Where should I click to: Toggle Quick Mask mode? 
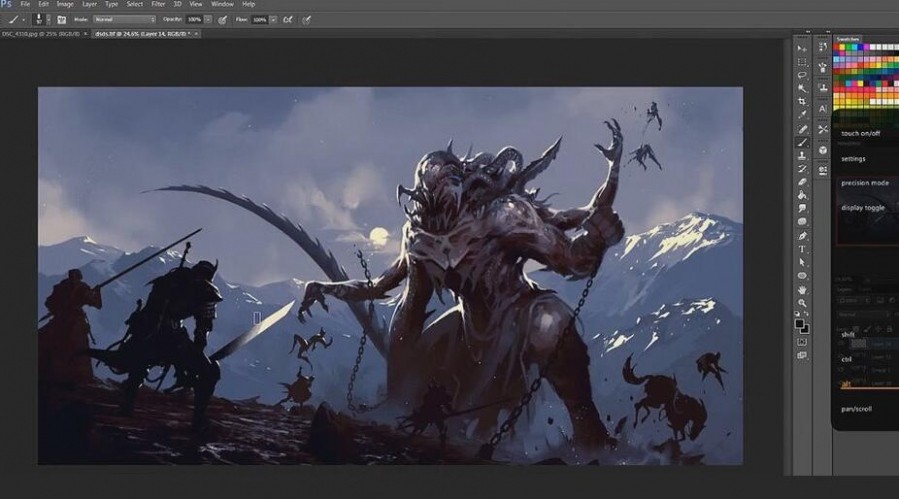point(802,342)
